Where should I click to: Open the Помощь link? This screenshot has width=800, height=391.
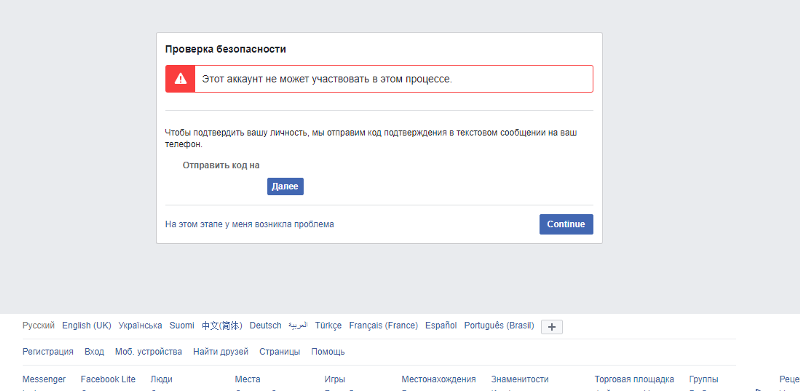coord(328,352)
